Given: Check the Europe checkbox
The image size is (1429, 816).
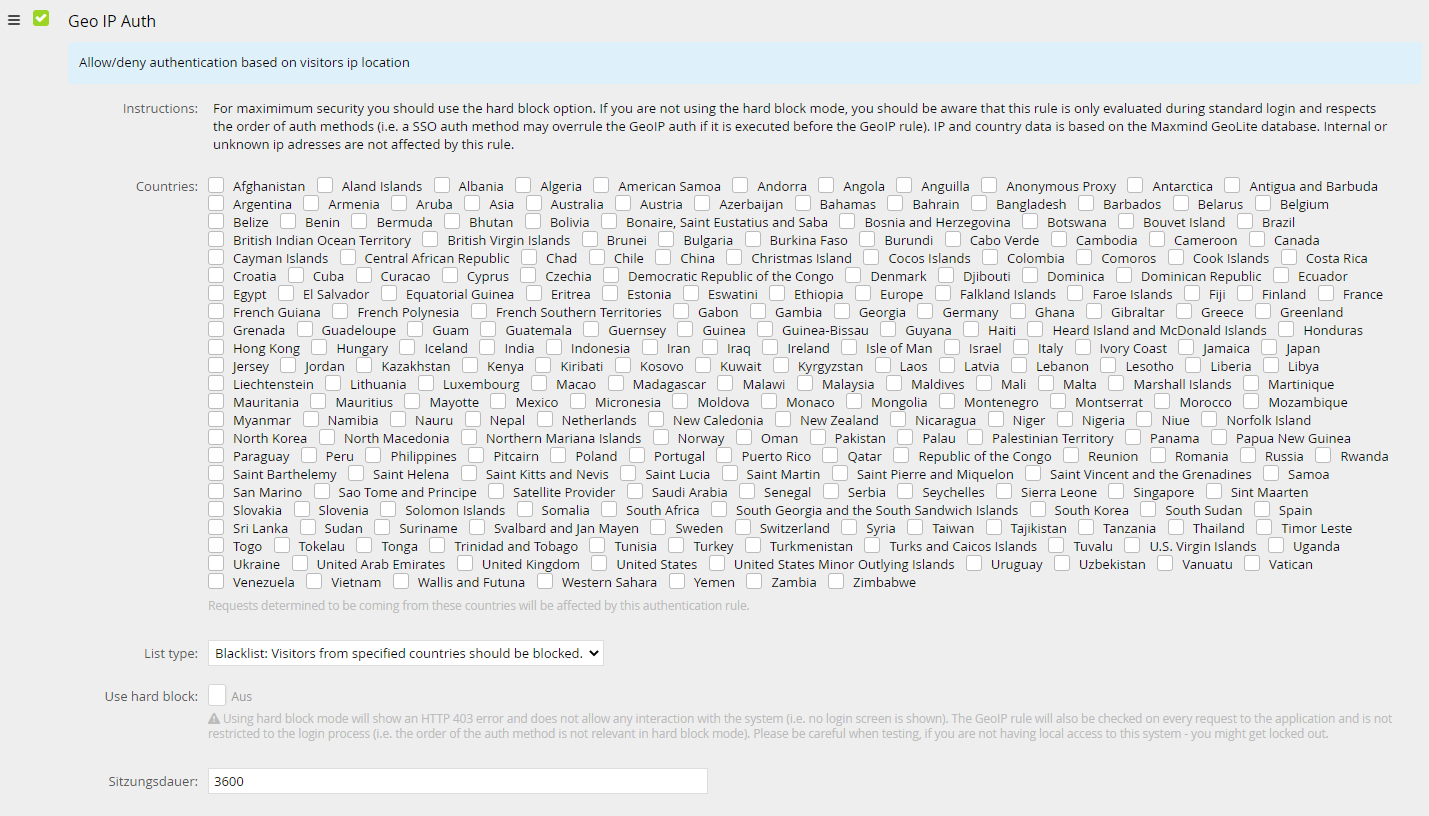Looking at the screenshot, I should (863, 293).
